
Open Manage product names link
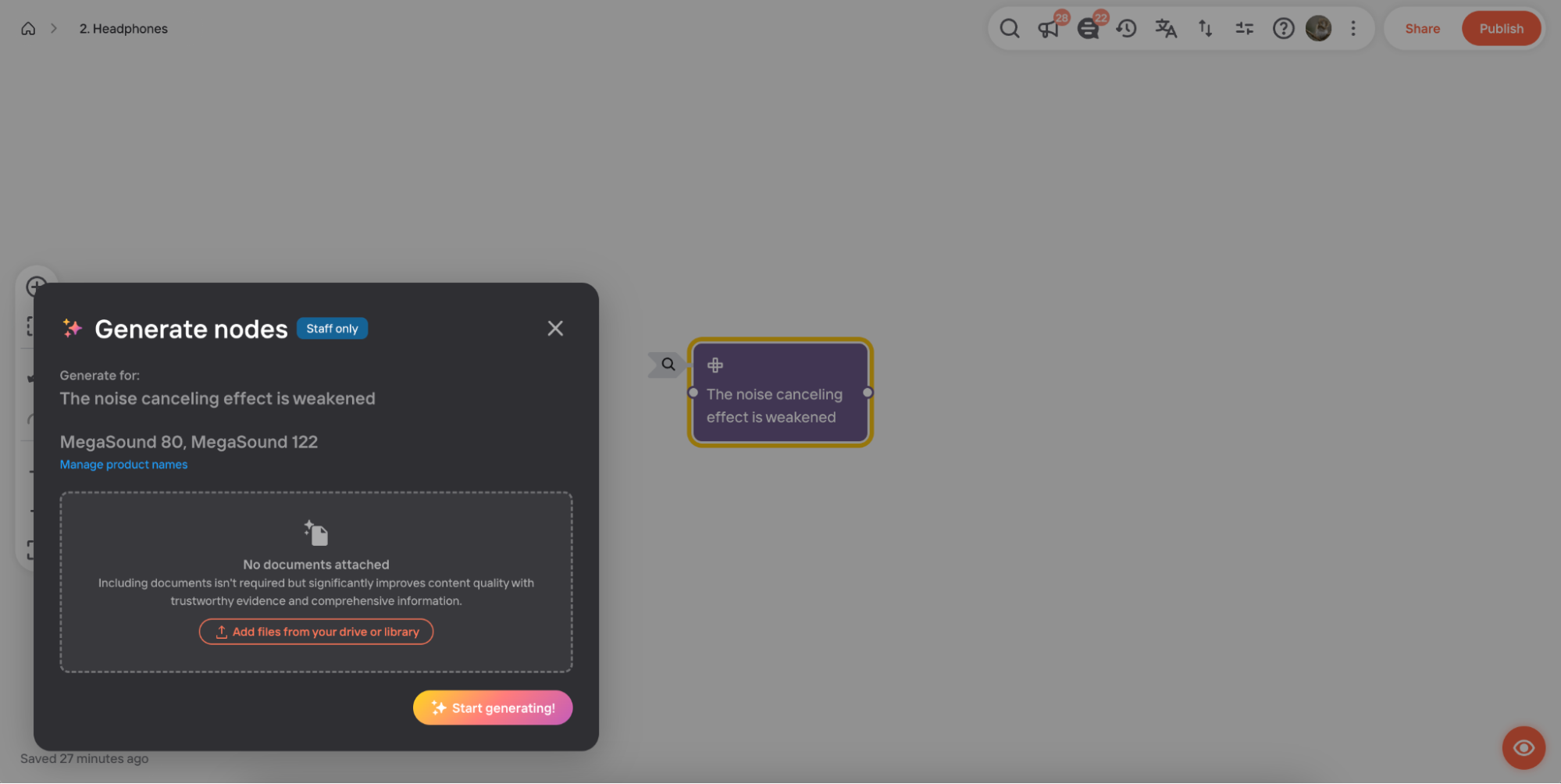click(123, 465)
